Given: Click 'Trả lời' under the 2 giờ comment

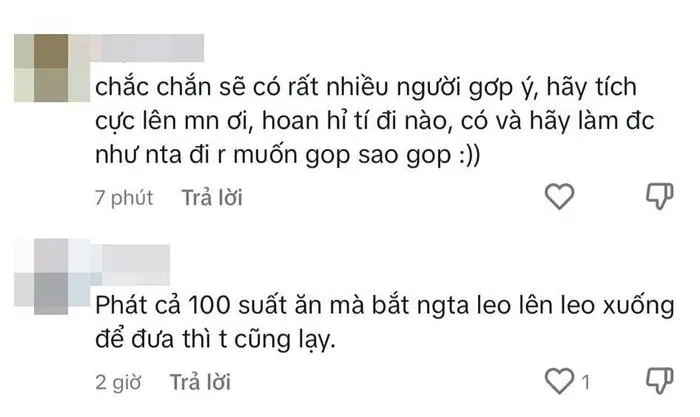Looking at the screenshot, I should (200, 382).
